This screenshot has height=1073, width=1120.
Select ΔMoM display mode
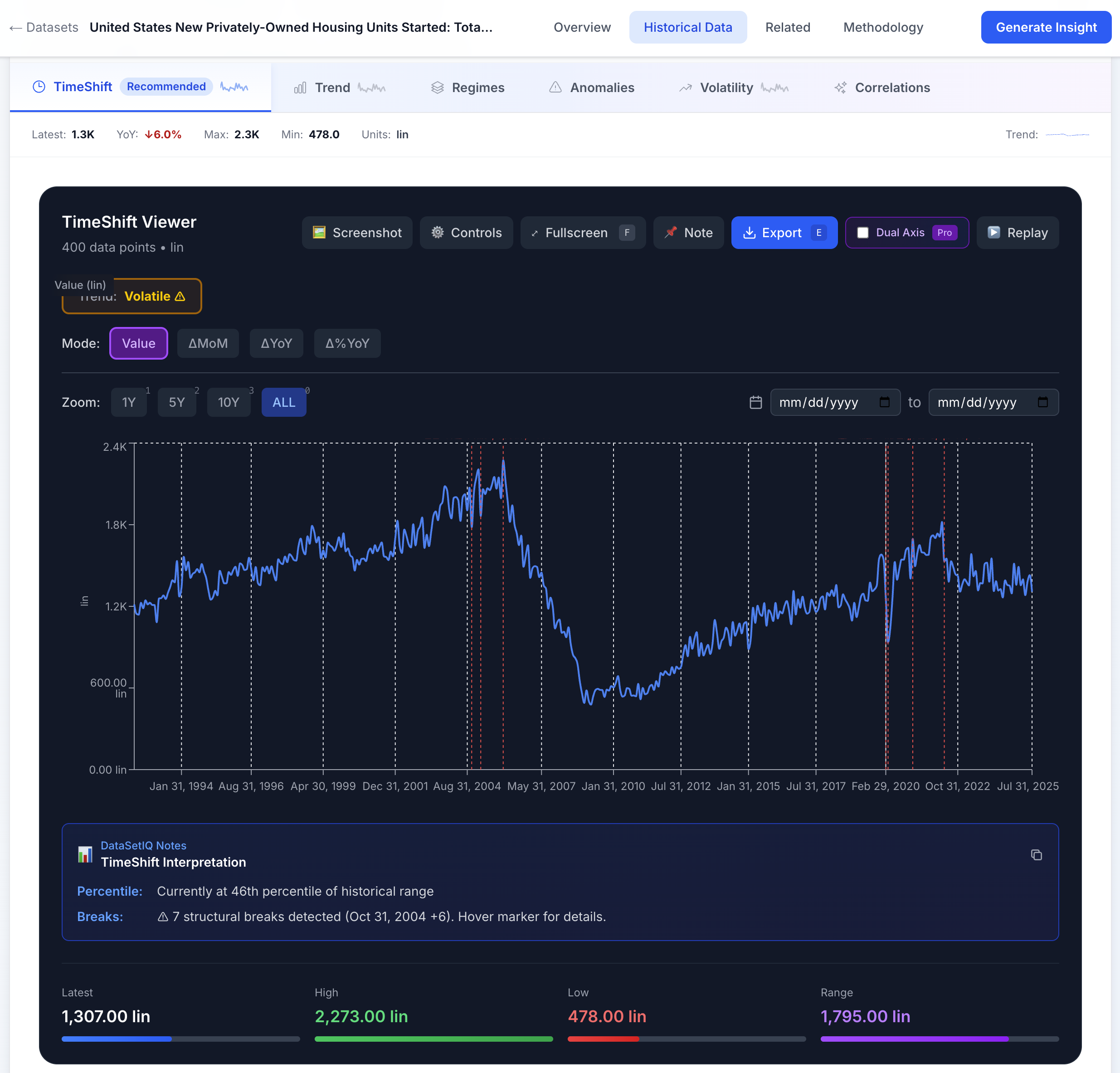pyautogui.click(x=208, y=343)
